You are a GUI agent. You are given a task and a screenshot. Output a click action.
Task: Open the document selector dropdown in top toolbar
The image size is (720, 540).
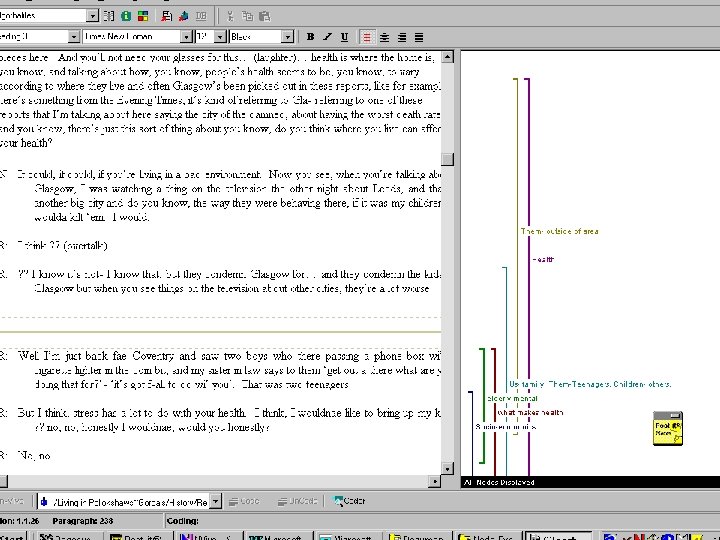point(92,16)
